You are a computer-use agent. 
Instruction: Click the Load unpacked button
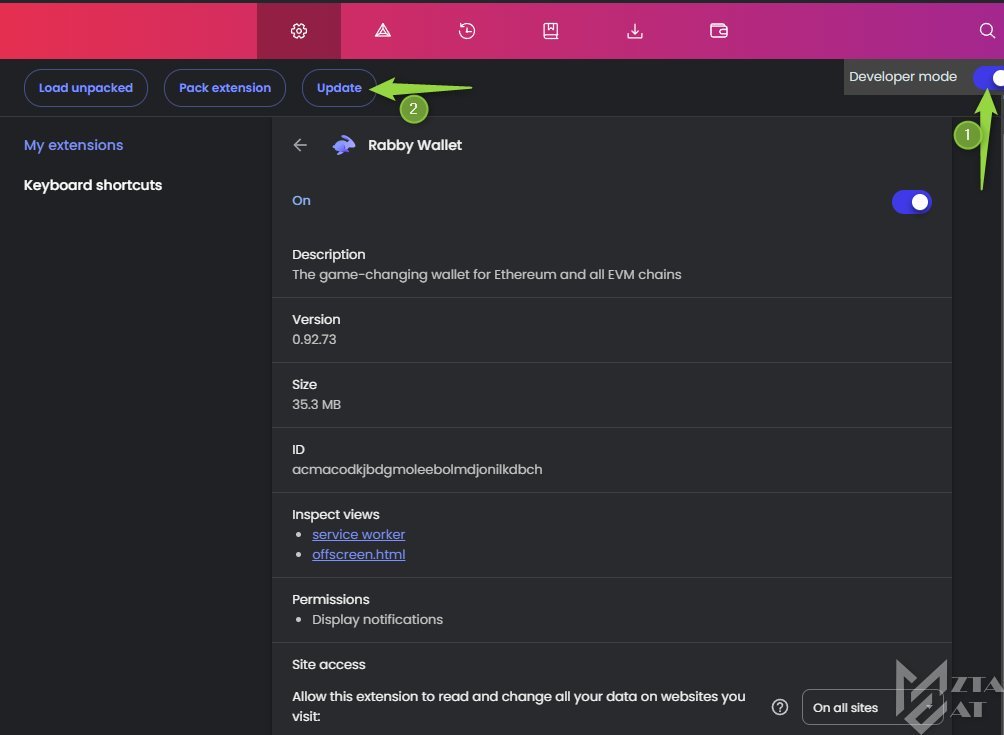pyautogui.click(x=86, y=88)
